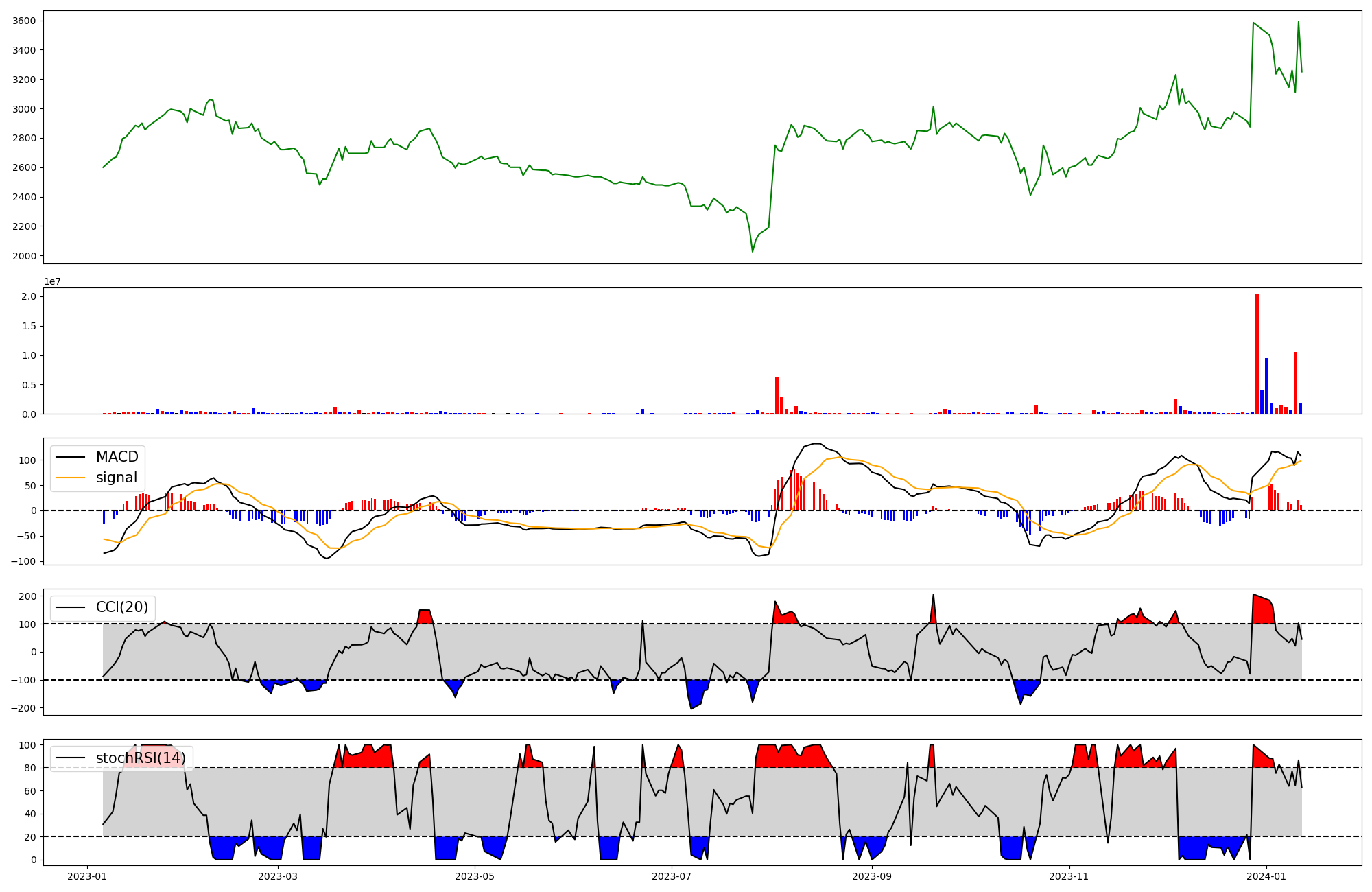This screenshot has width=1372, height=892.
Task: Click the stochRSI(14) legend label
Action: click(x=141, y=758)
